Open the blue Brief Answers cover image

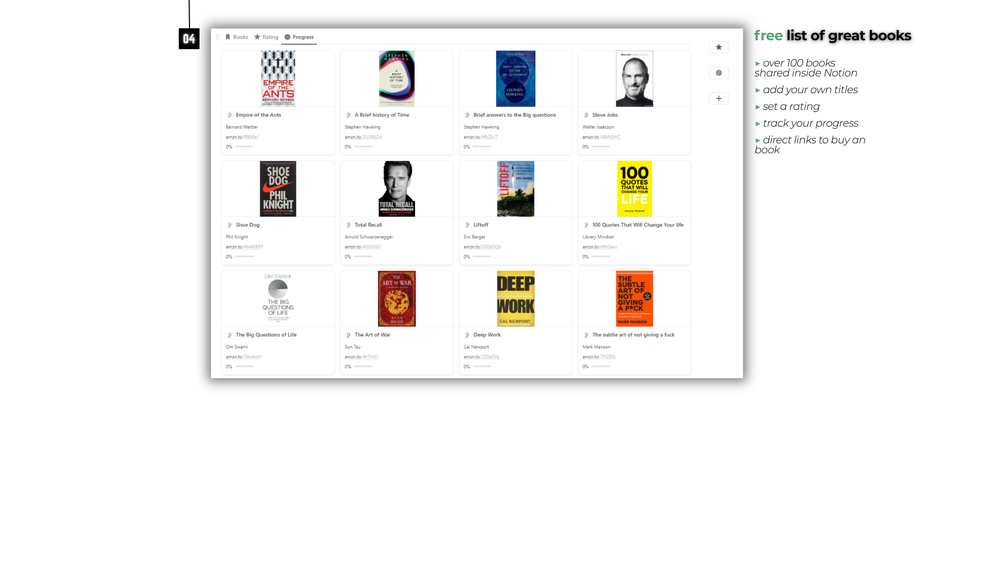click(515, 79)
